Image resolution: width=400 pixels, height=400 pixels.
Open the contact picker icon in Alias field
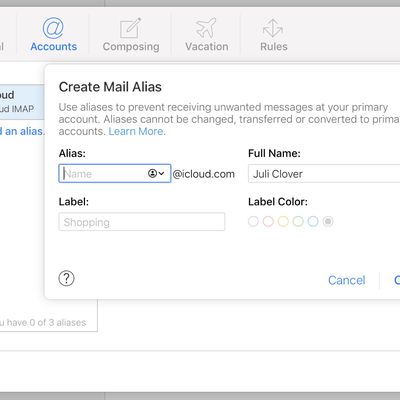156,173
